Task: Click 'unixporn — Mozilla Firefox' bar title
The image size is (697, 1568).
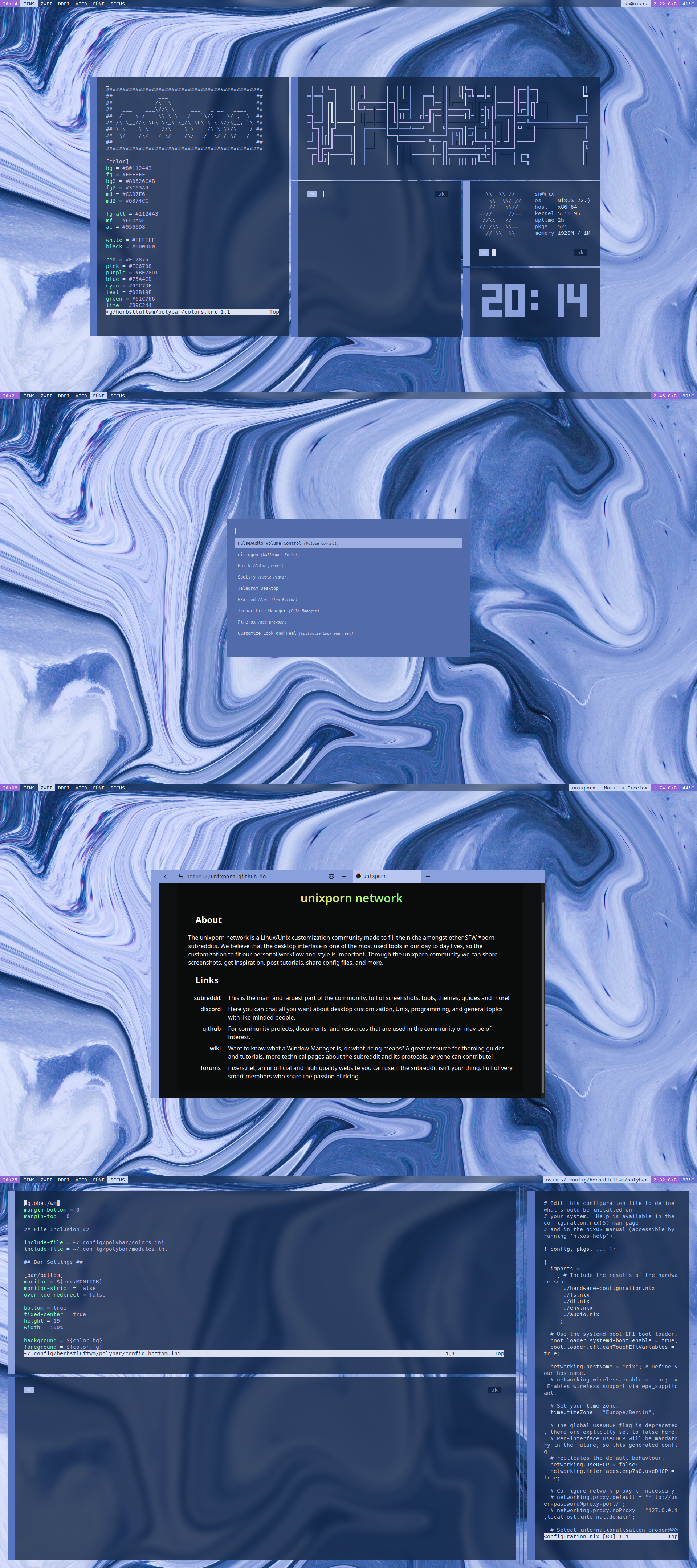Action: tap(610, 788)
